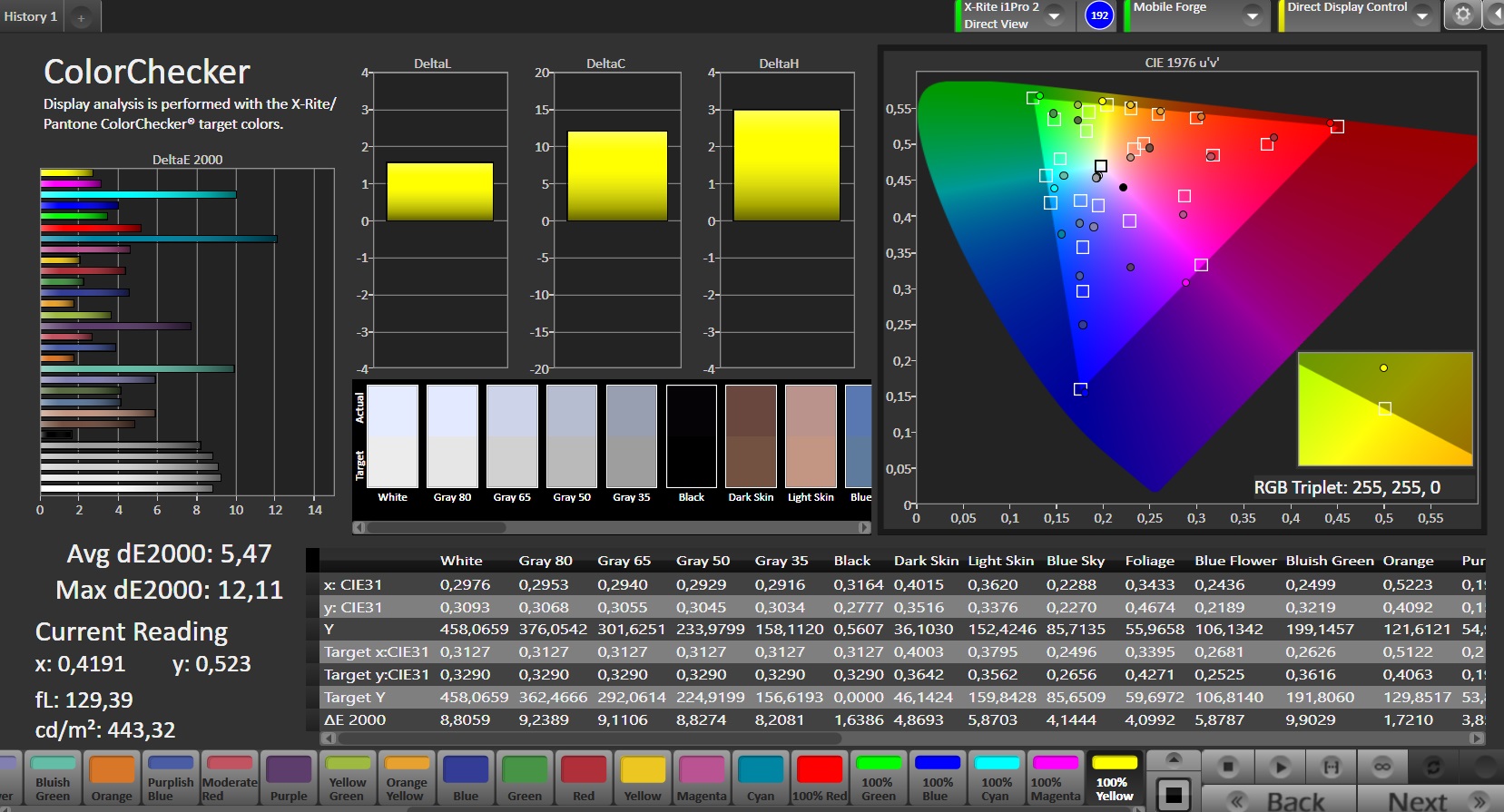Choose the 100% Red swatch
Image resolution: width=1504 pixels, height=812 pixels.
coord(820,778)
